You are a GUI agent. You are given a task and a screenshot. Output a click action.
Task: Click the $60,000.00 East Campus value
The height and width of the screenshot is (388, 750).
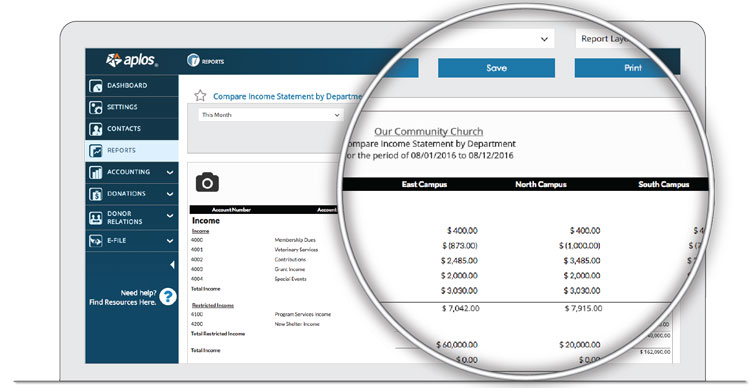point(457,344)
